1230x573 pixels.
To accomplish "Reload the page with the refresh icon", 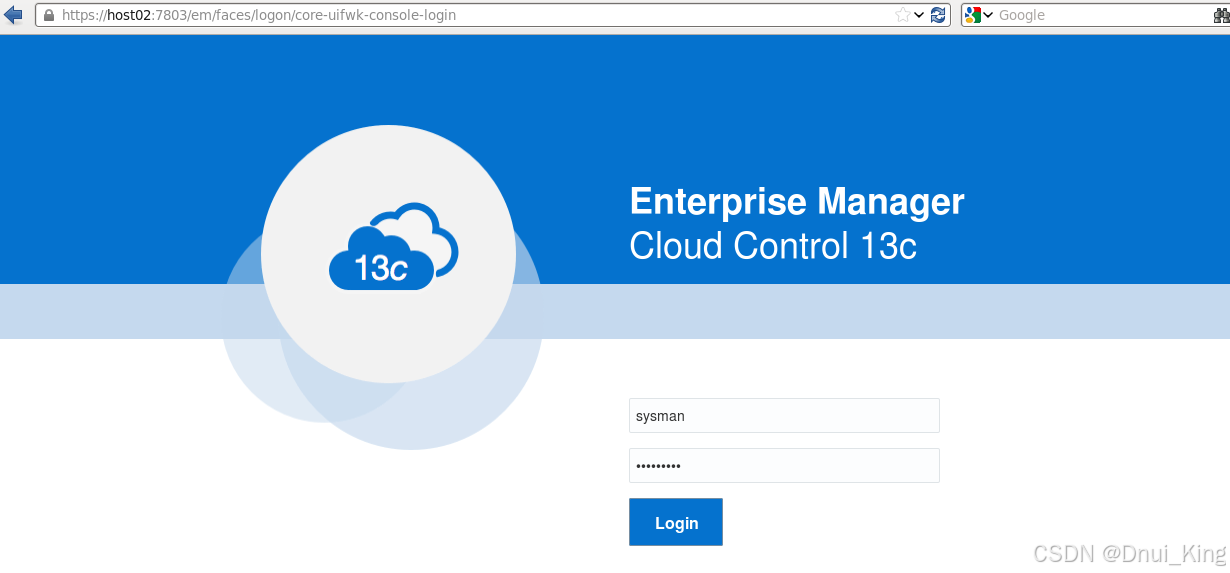I will click(x=938, y=15).
